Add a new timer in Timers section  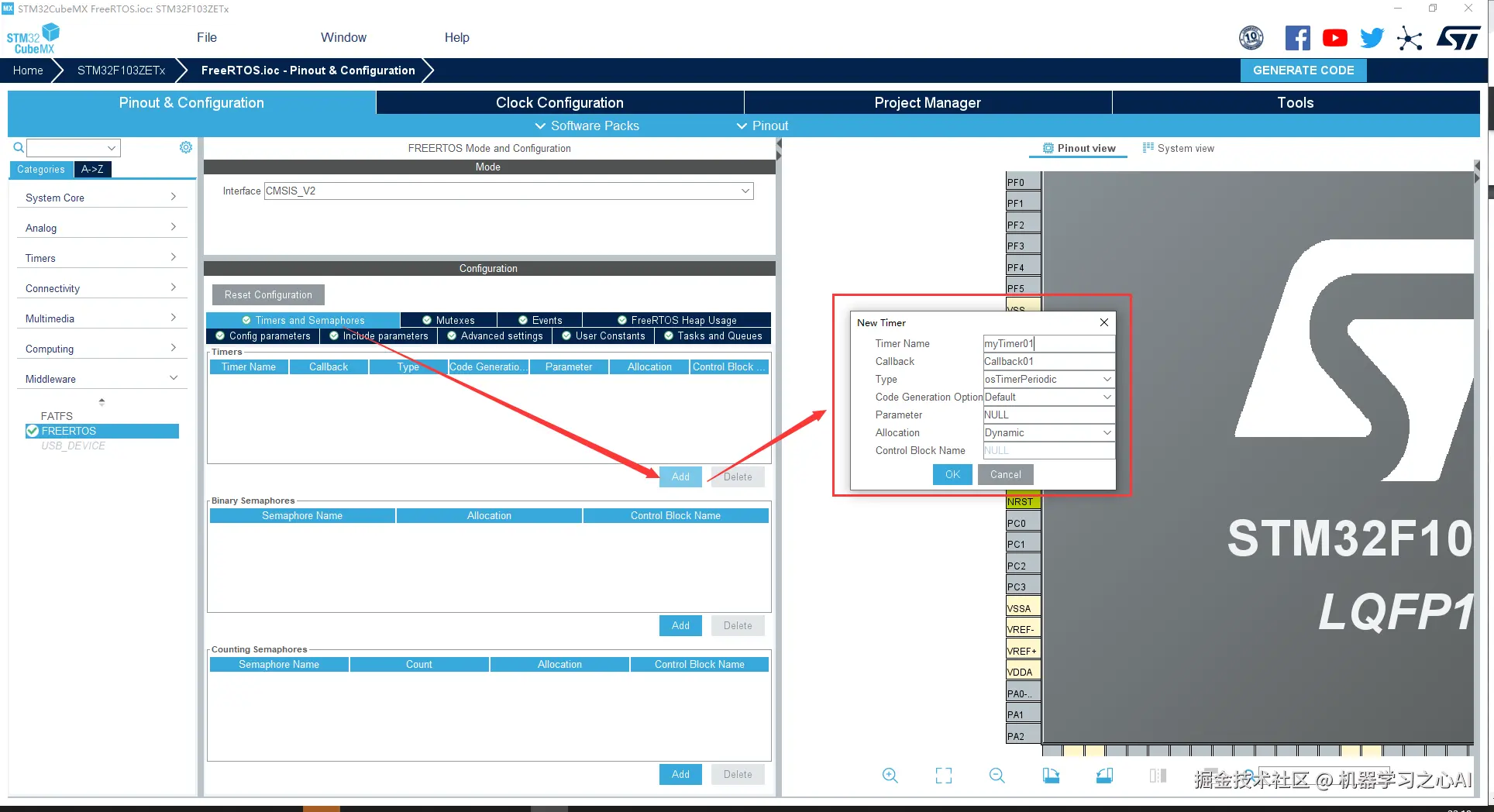pos(680,477)
